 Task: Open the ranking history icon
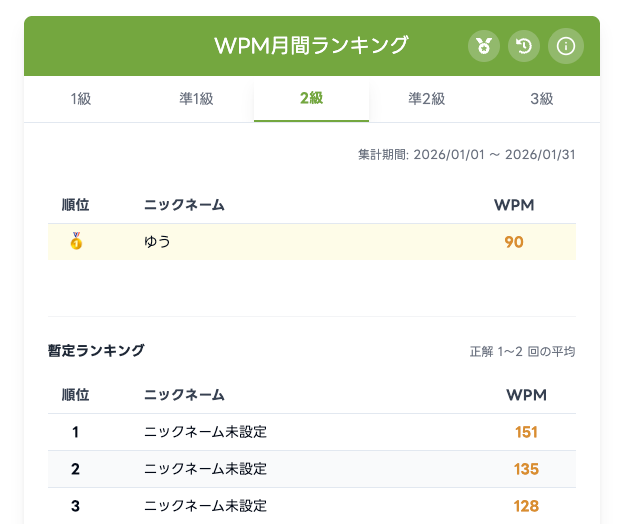click(525, 45)
